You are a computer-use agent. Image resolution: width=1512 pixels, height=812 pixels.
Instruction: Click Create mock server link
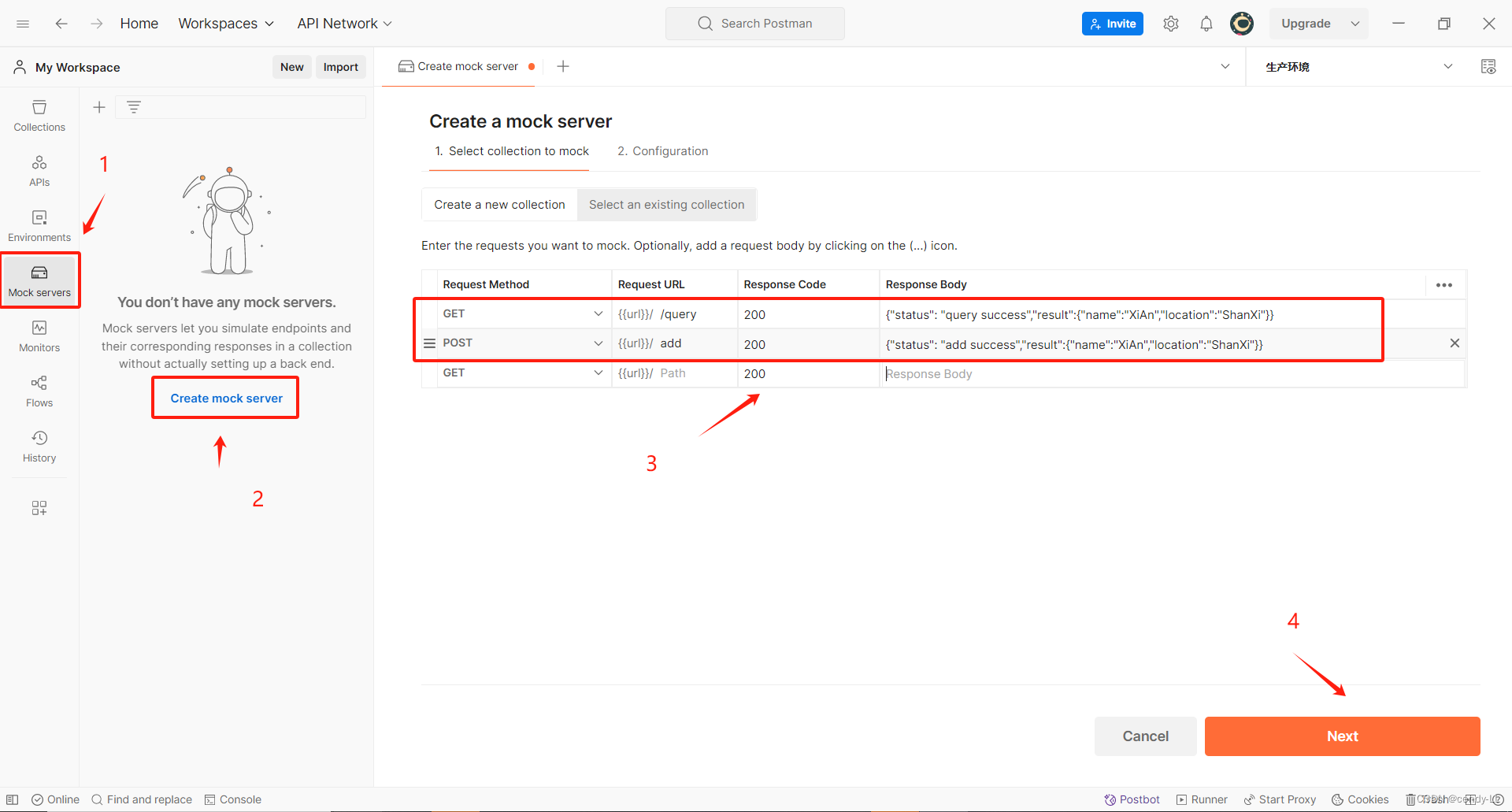point(226,399)
